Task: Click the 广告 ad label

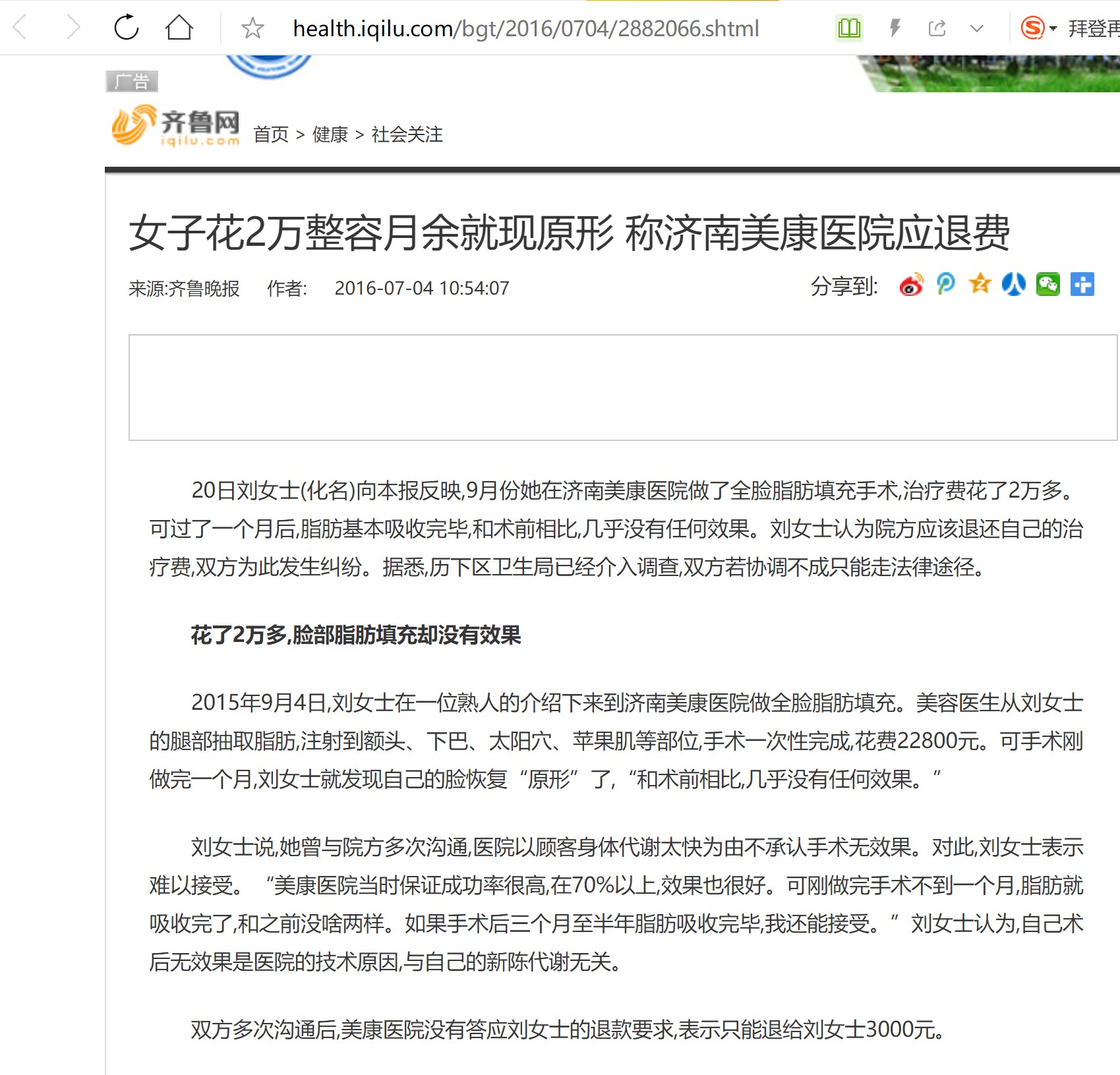Action: click(x=132, y=81)
